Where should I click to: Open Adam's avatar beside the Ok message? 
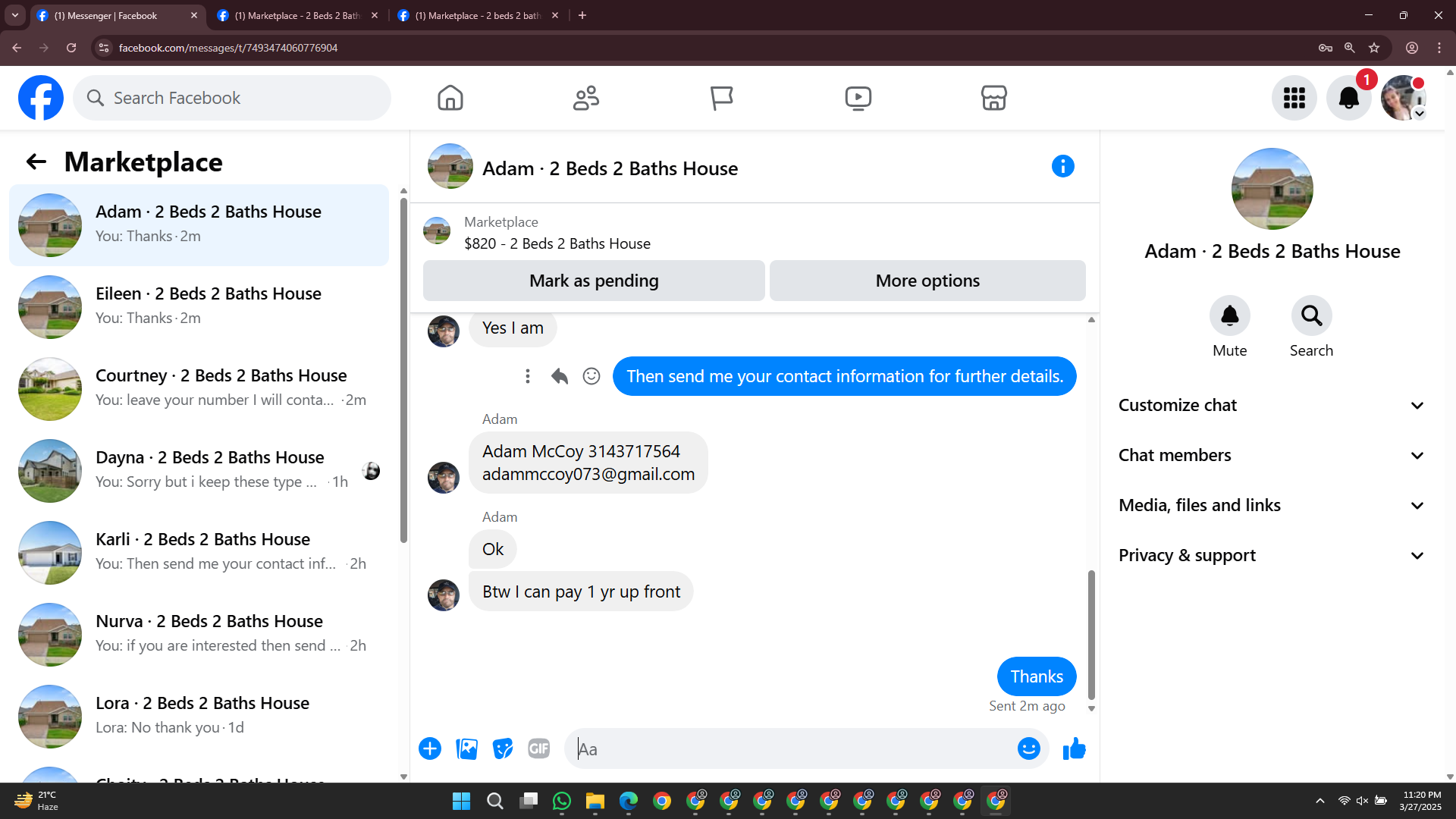pos(444,595)
